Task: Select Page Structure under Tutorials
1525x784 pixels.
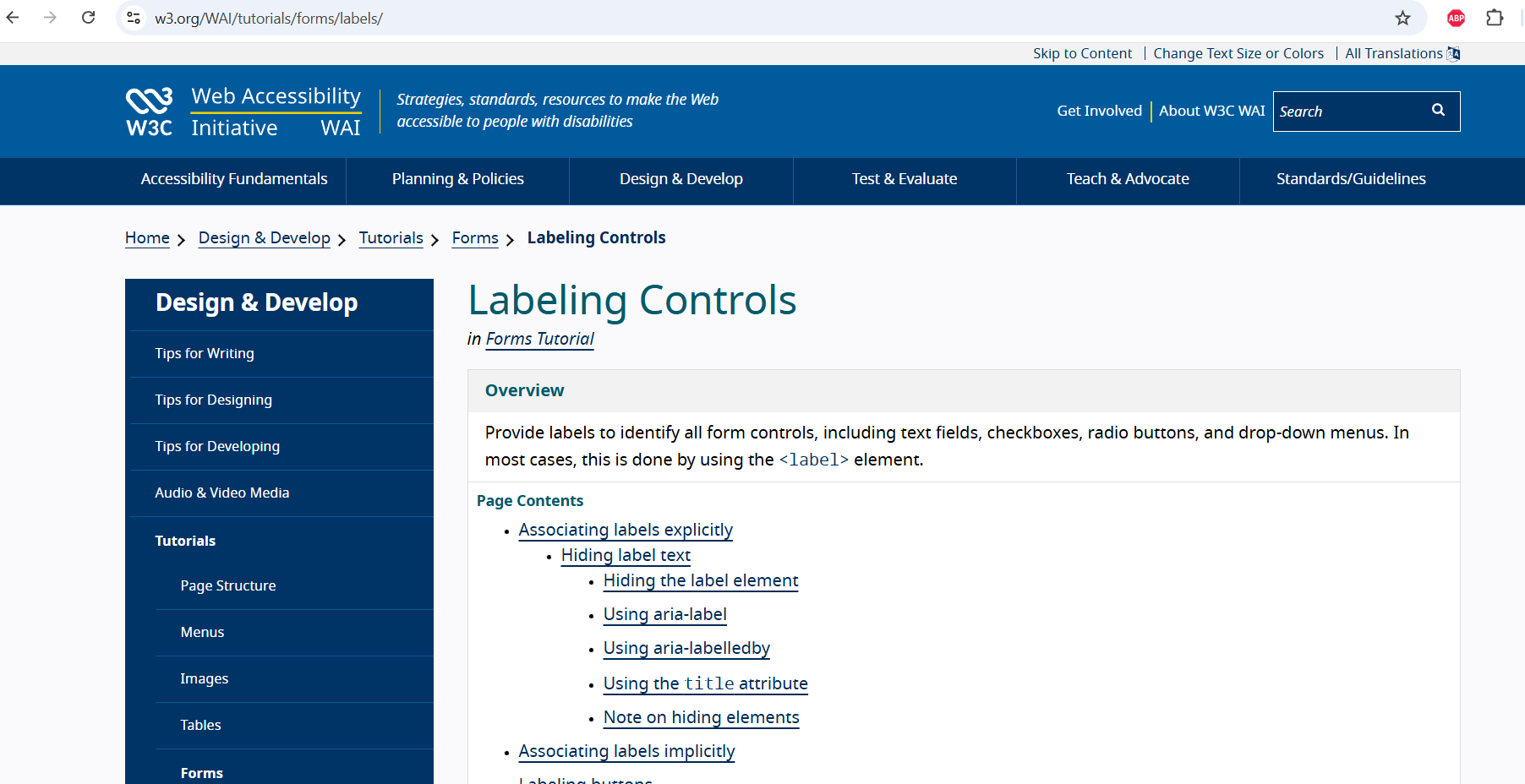Action: [x=228, y=586]
